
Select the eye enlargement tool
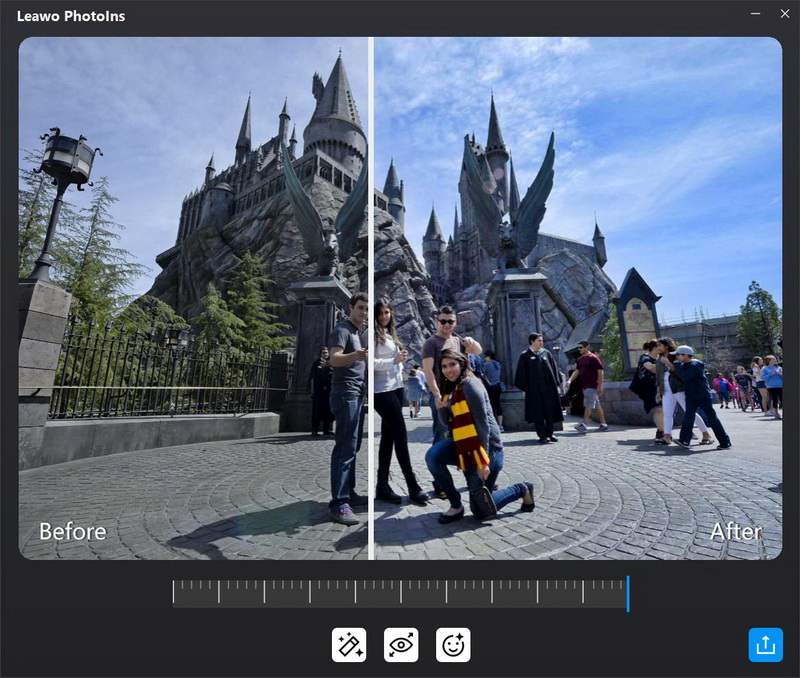(401, 645)
